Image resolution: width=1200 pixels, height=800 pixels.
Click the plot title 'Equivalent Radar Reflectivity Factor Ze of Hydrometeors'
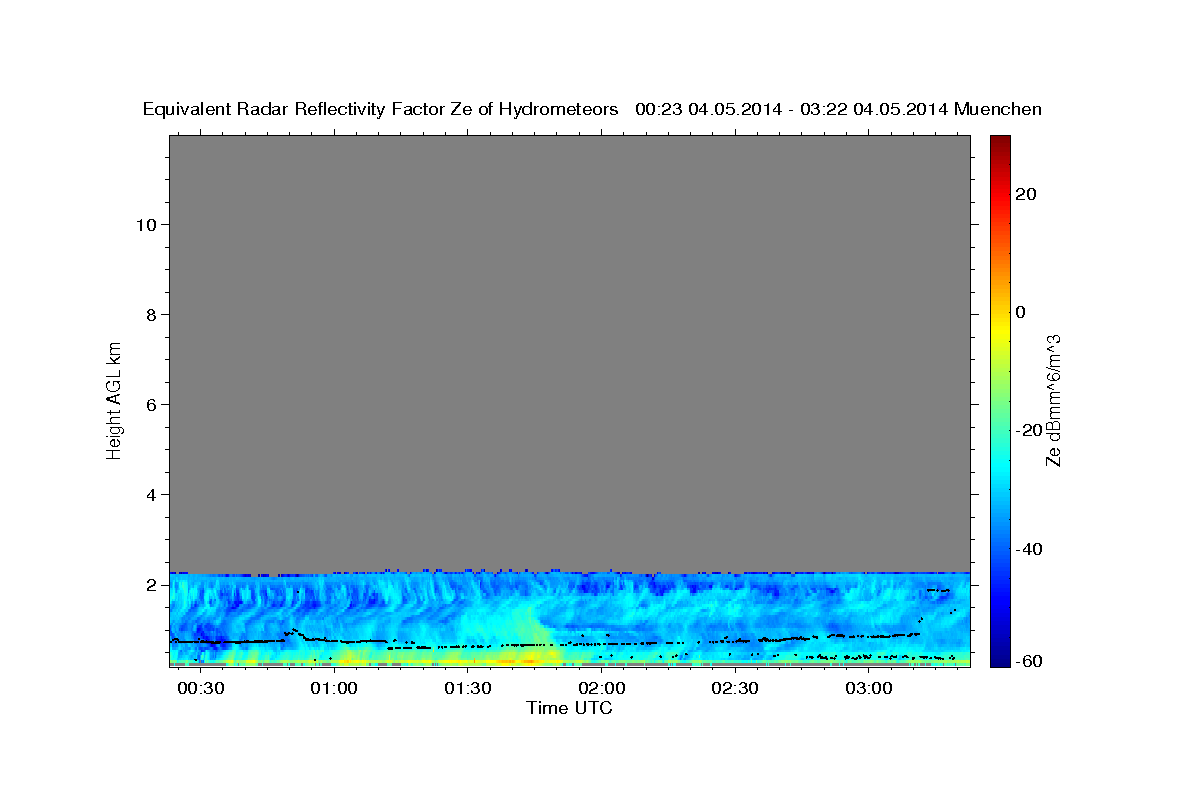pos(380,109)
